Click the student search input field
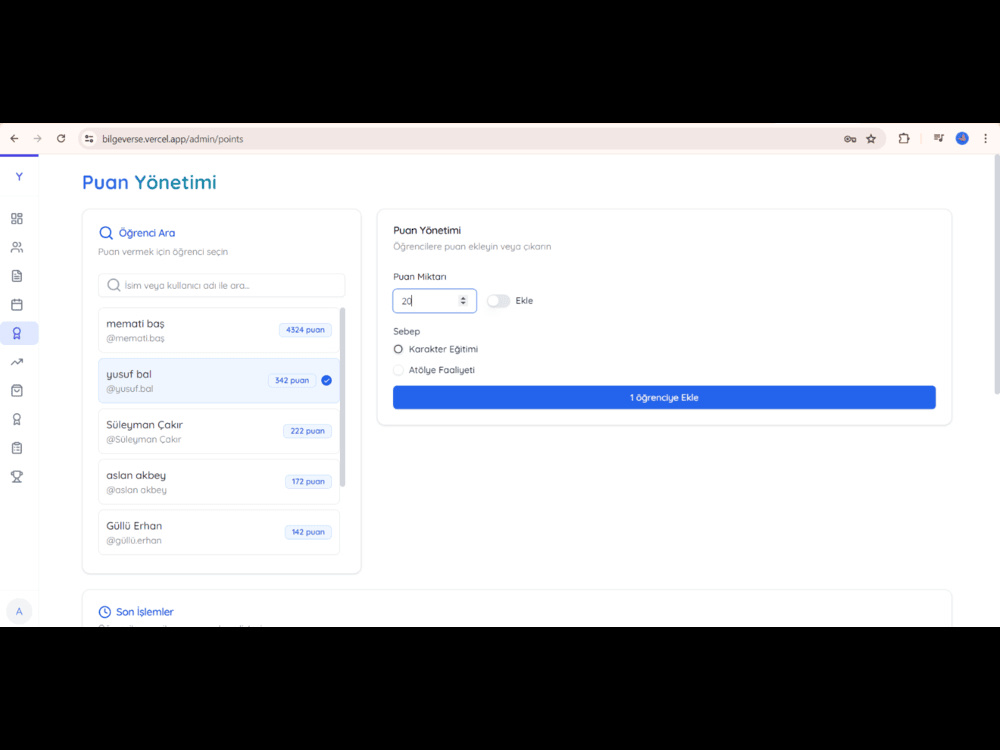The height and width of the screenshot is (750, 1000). (221, 285)
